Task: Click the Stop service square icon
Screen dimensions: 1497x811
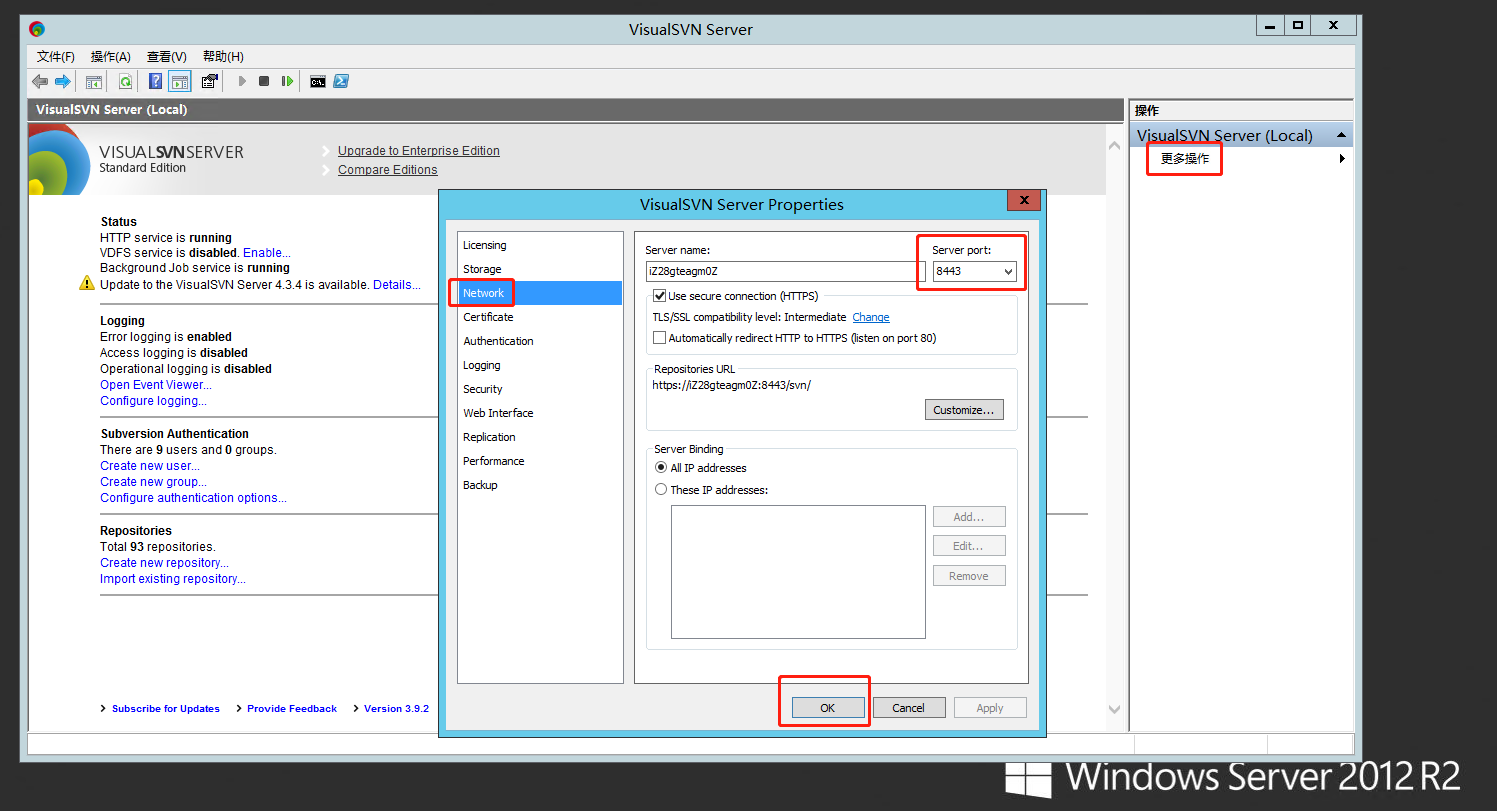Action: pos(264,82)
